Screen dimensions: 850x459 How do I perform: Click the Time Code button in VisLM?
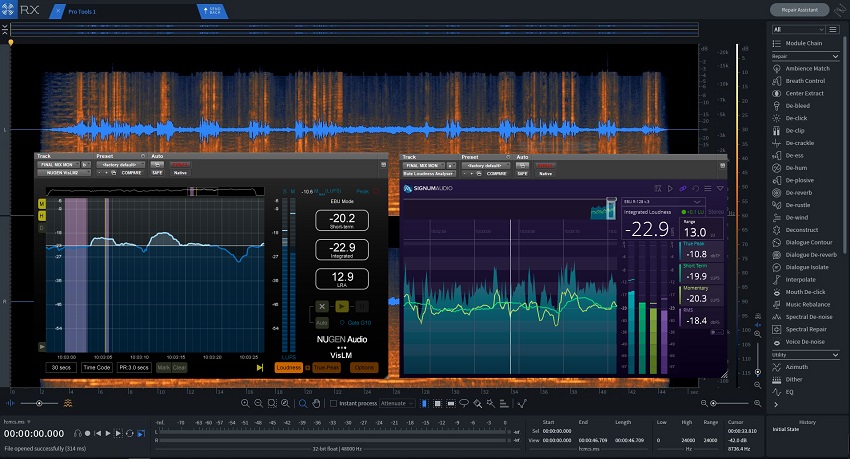click(x=96, y=367)
